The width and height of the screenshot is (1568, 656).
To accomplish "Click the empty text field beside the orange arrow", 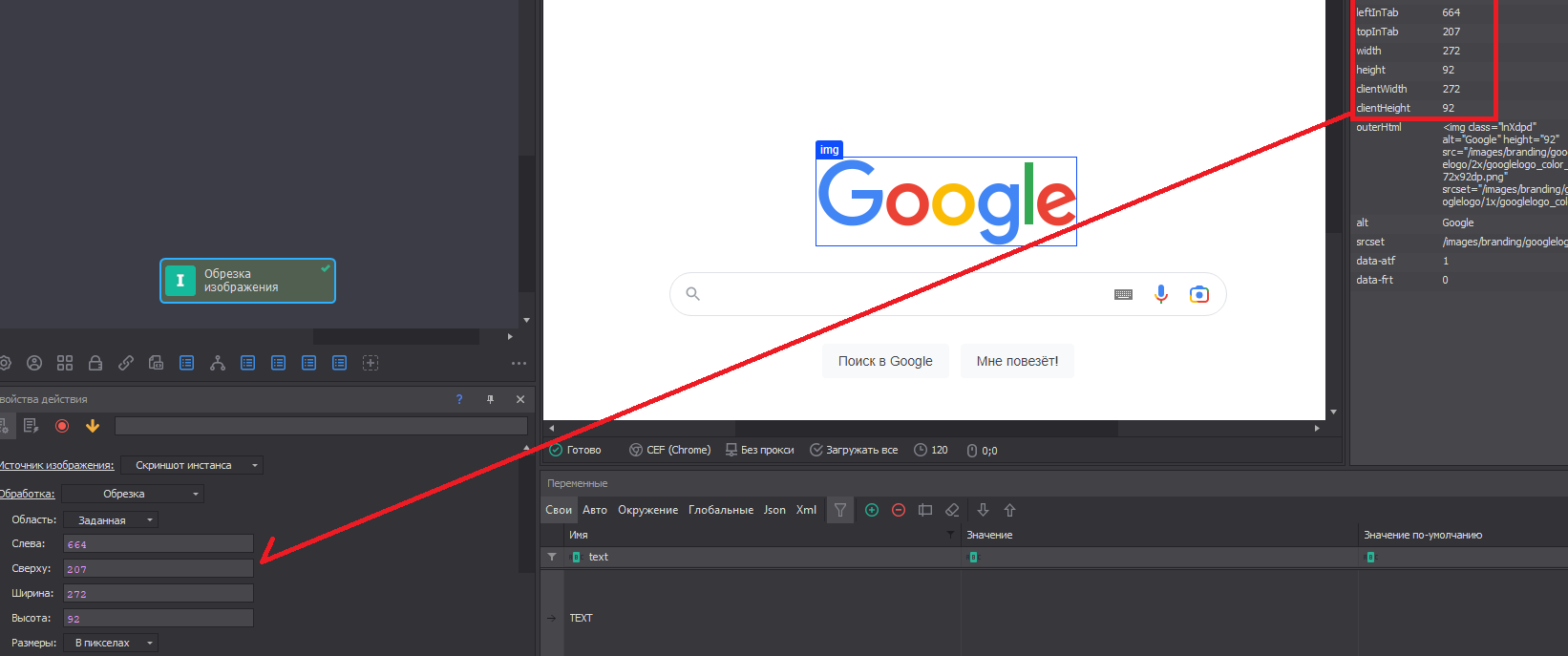I will tap(321, 426).
